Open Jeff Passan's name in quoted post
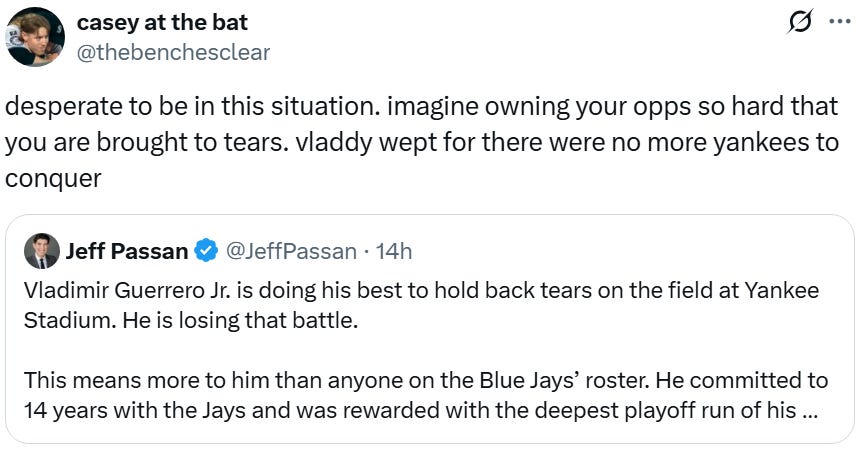The height and width of the screenshot is (450, 864). click(127, 251)
